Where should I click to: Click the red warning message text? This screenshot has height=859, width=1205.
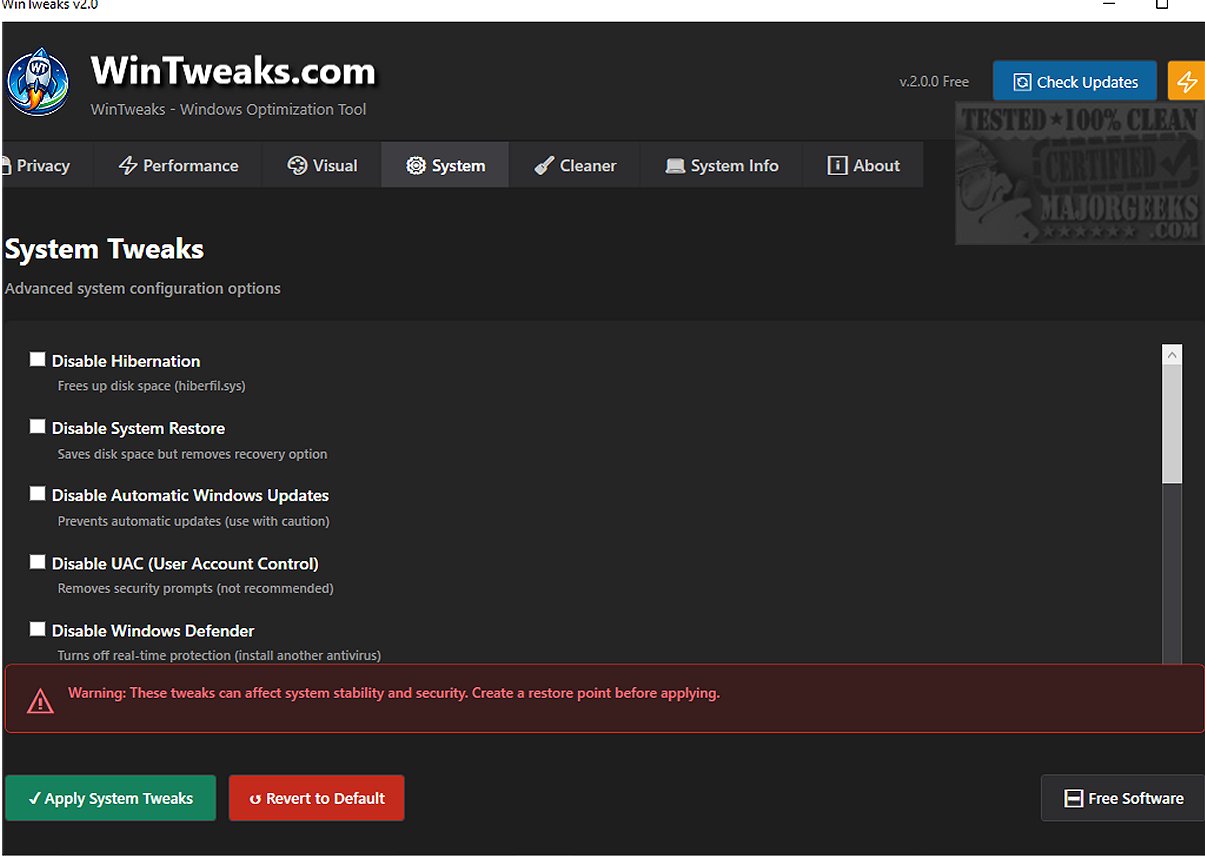[394, 693]
